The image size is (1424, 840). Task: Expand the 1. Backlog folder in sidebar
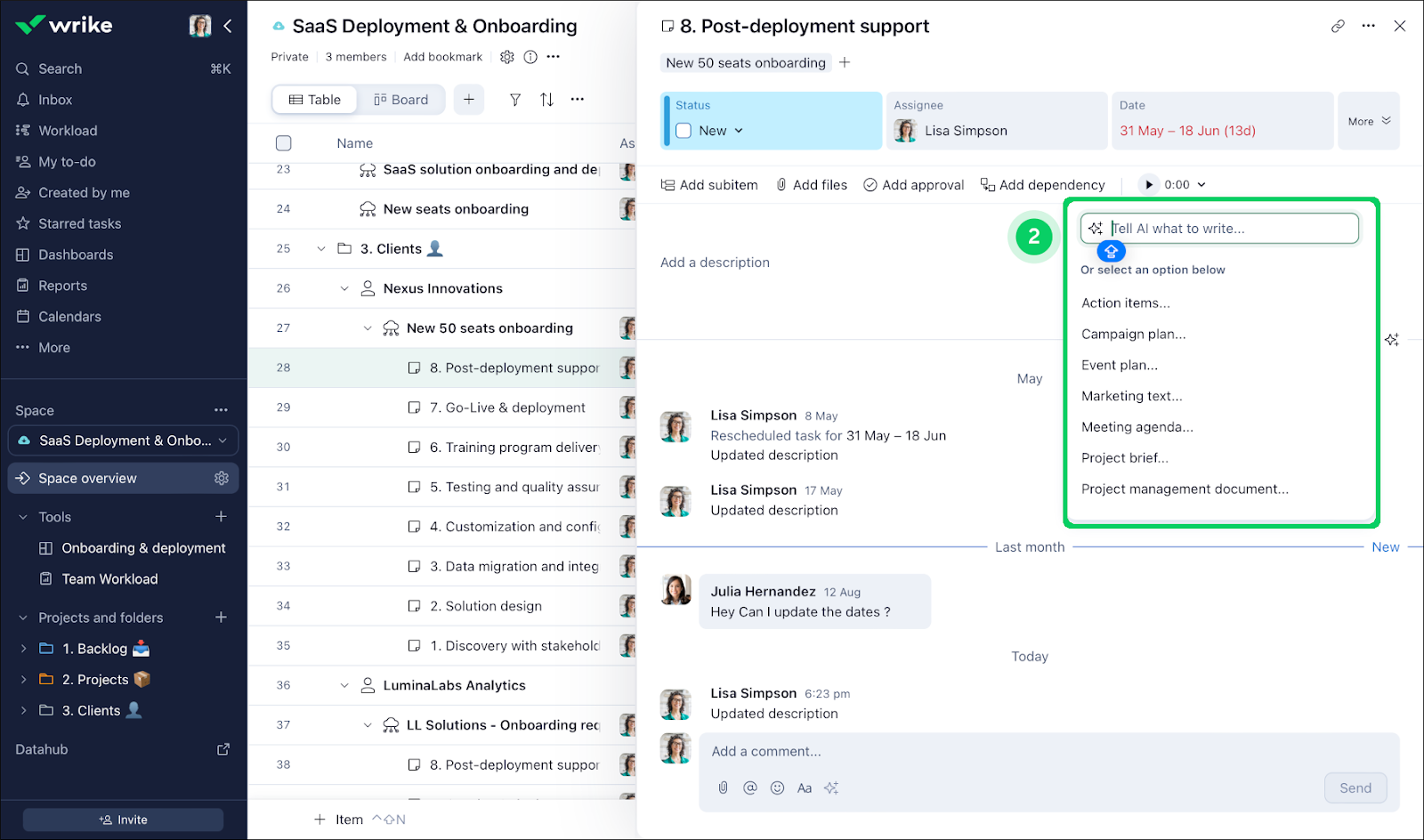23,649
